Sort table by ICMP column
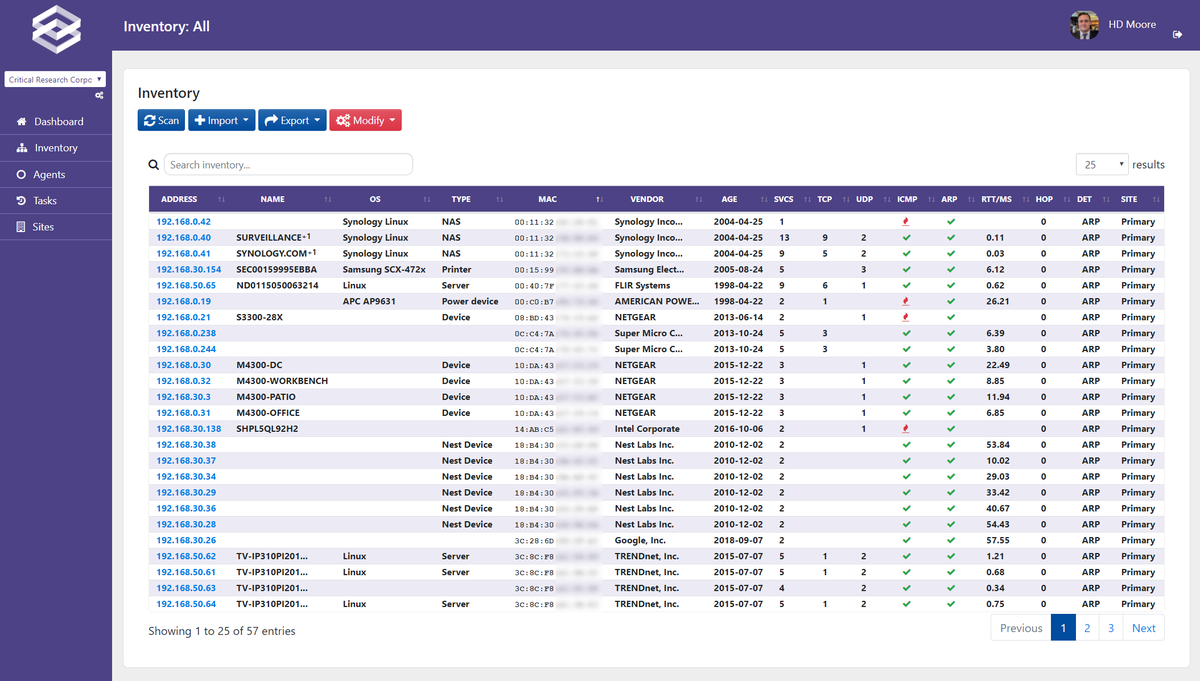This screenshot has width=1200, height=681. coord(914,199)
